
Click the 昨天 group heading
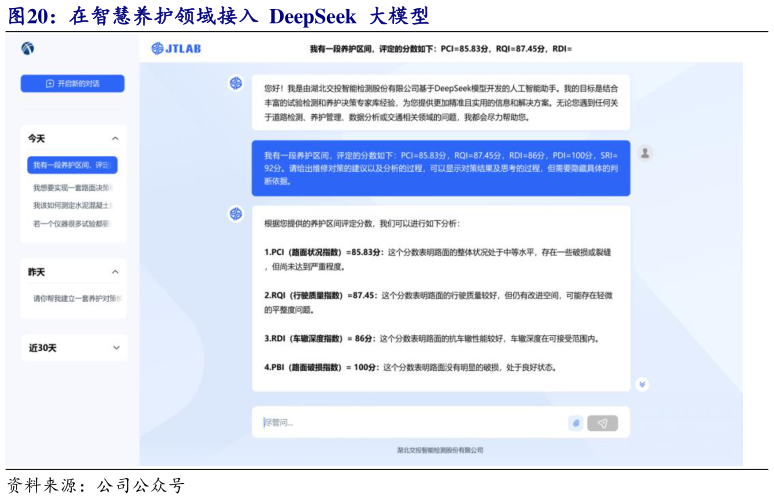37,272
